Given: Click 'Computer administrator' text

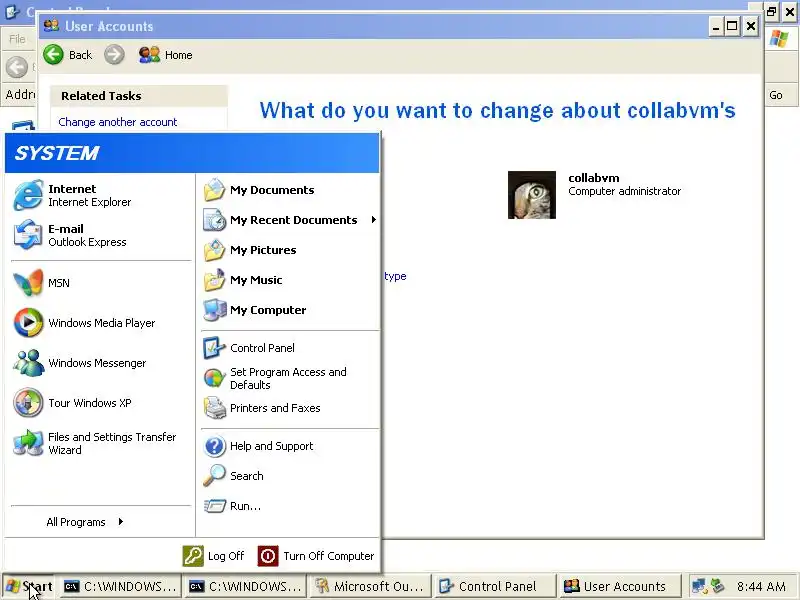Looking at the screenshot, I should point(624,191).
